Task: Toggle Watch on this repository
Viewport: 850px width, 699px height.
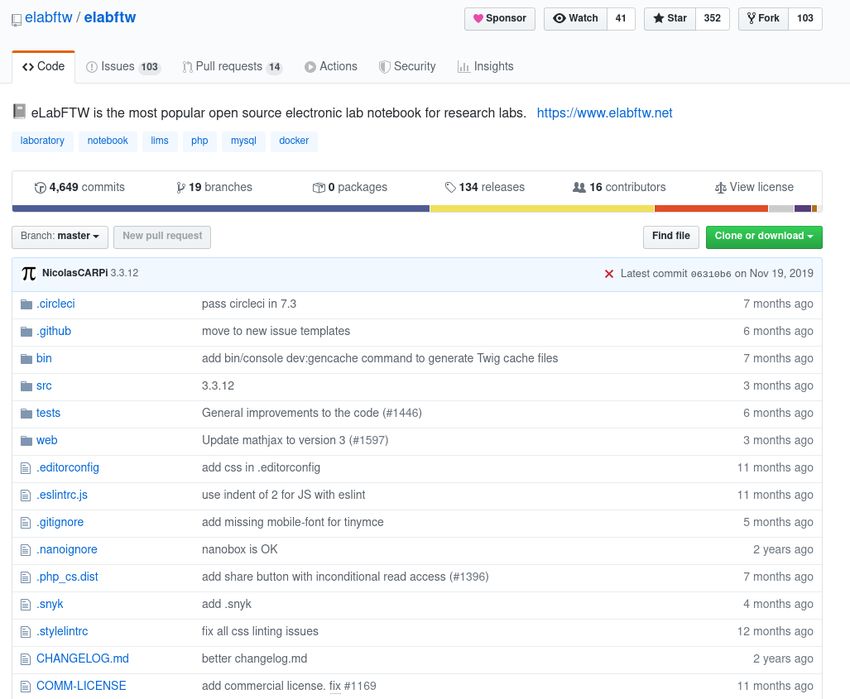Action: [576, 18]
